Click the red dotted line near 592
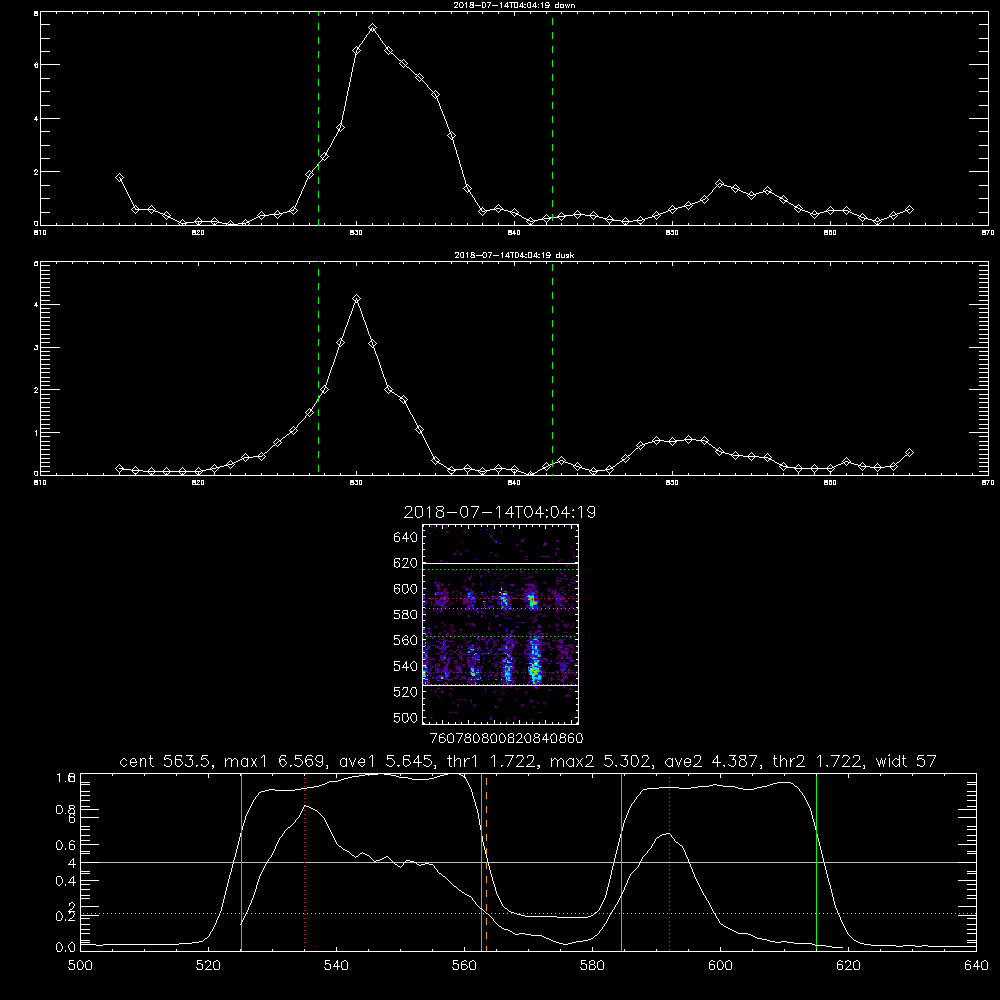 click(x=669, y=861)
